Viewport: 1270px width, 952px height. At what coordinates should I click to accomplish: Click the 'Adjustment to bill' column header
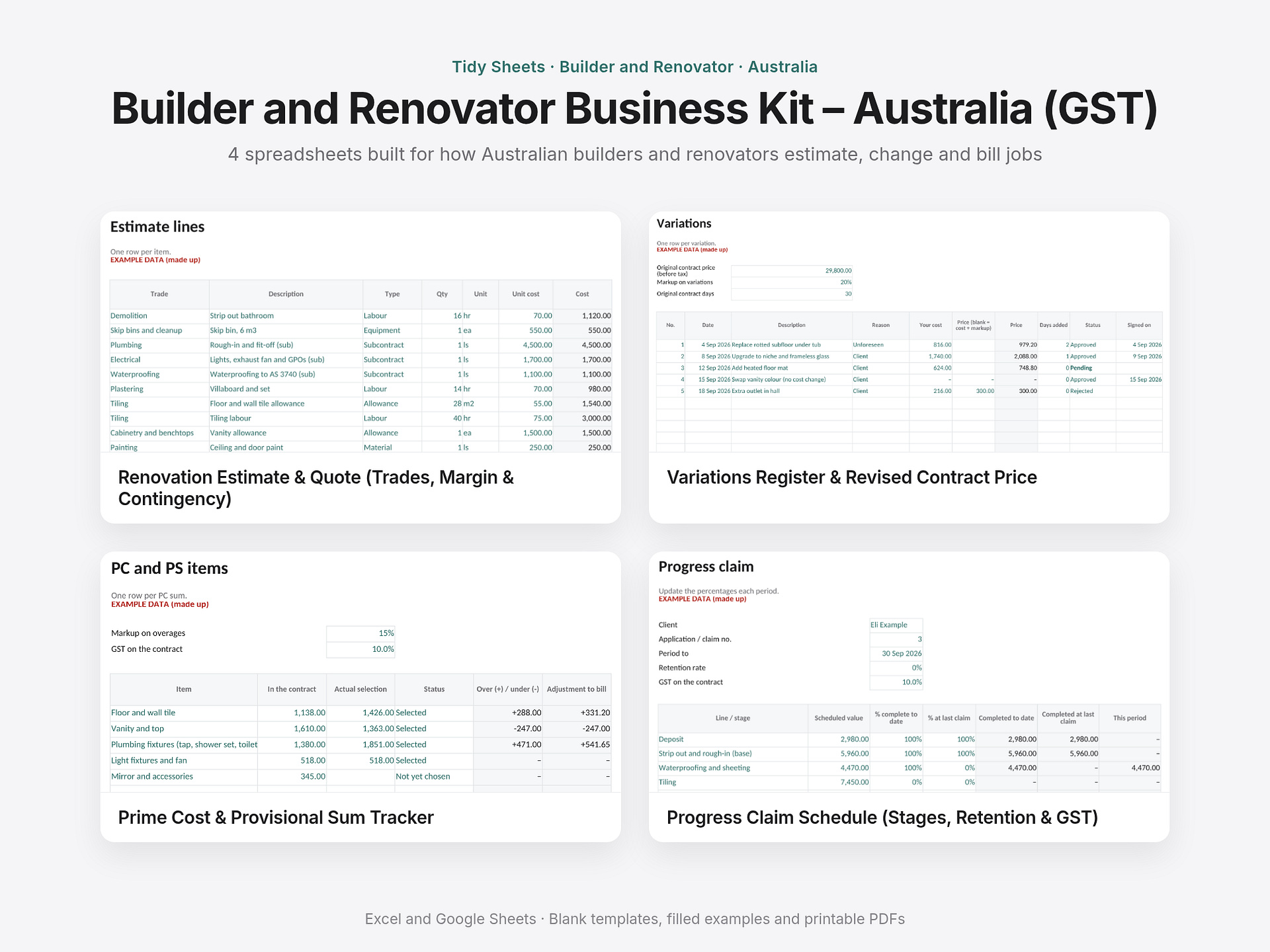click(577, 690)
